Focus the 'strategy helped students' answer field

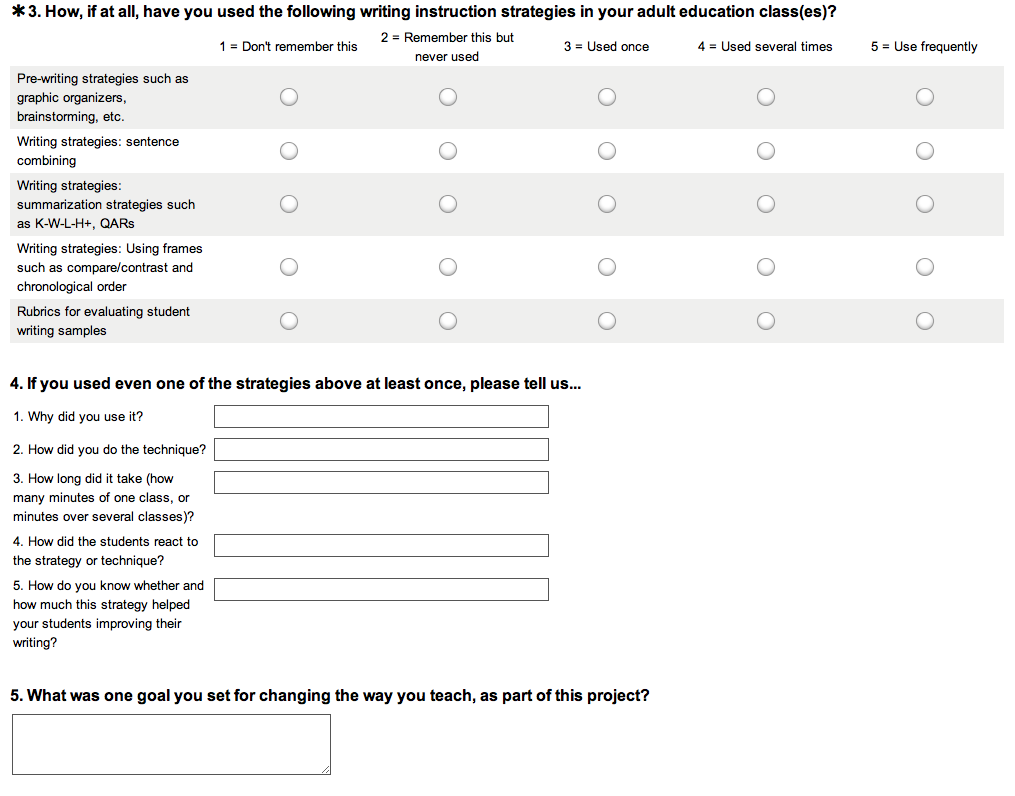point(381,589)
